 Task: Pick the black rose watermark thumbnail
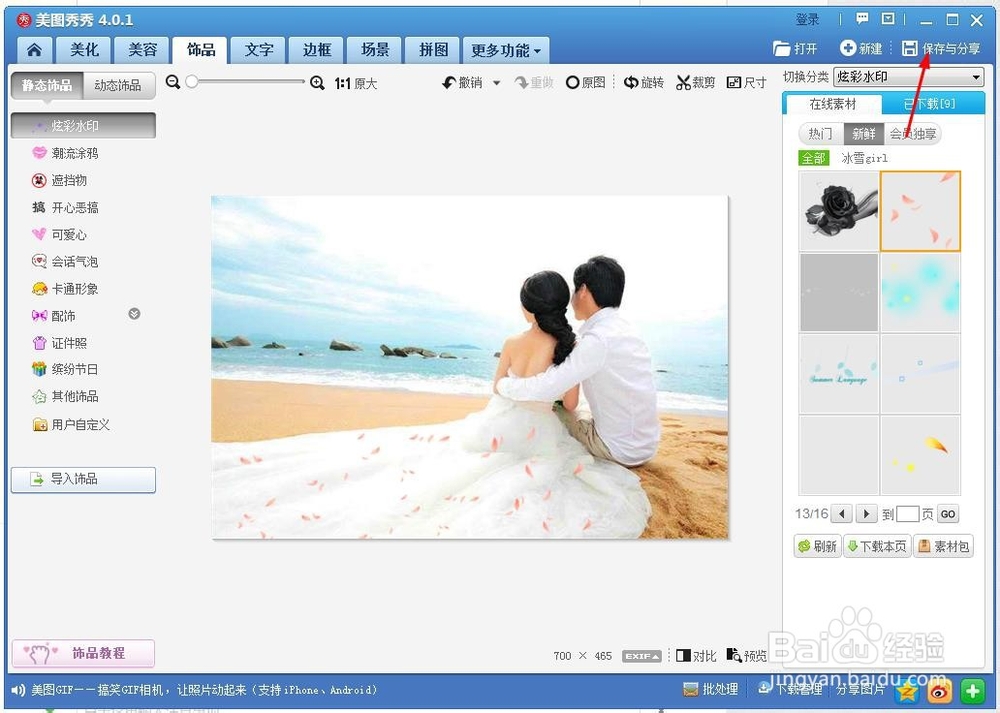click(839, 210)
